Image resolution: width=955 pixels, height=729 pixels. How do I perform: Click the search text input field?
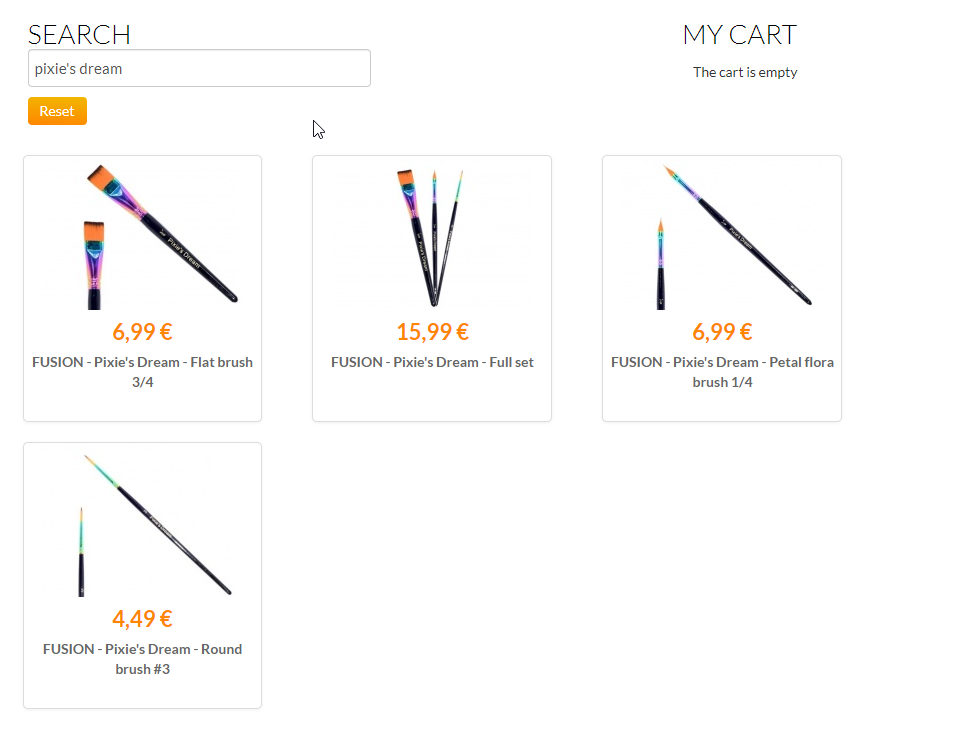199,68
